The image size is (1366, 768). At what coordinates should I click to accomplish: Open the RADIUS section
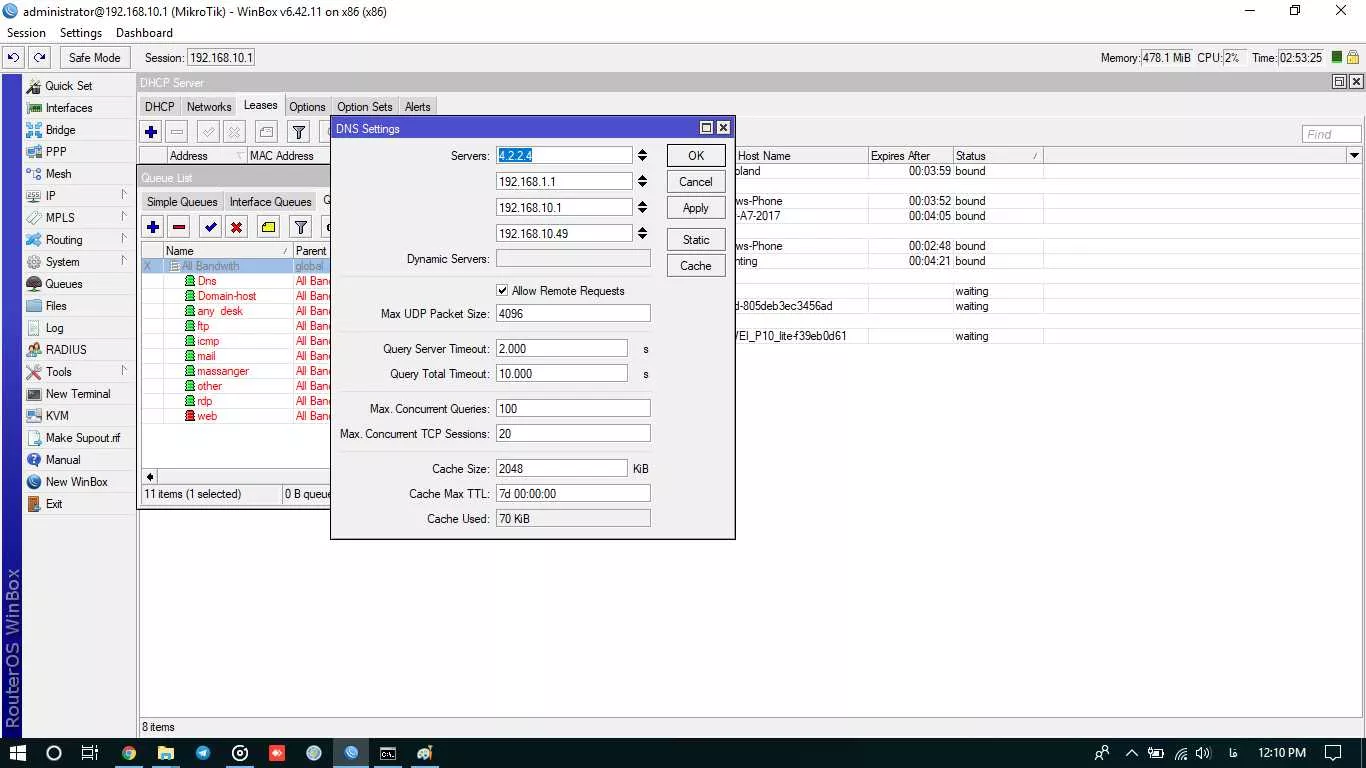pos(66,350)
